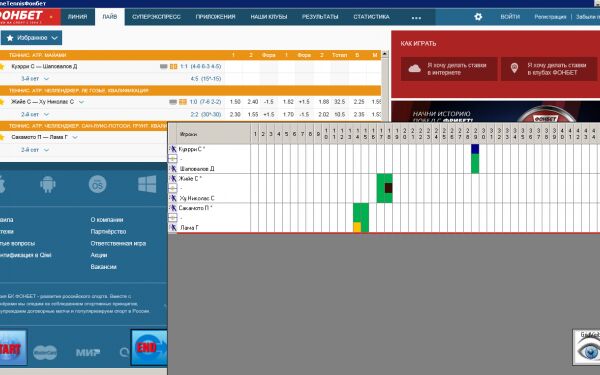This screenshot has height=375, width=600.
Task: Choose 'Я хочу делать ставки в интернете'
Action: pos(449,69)
